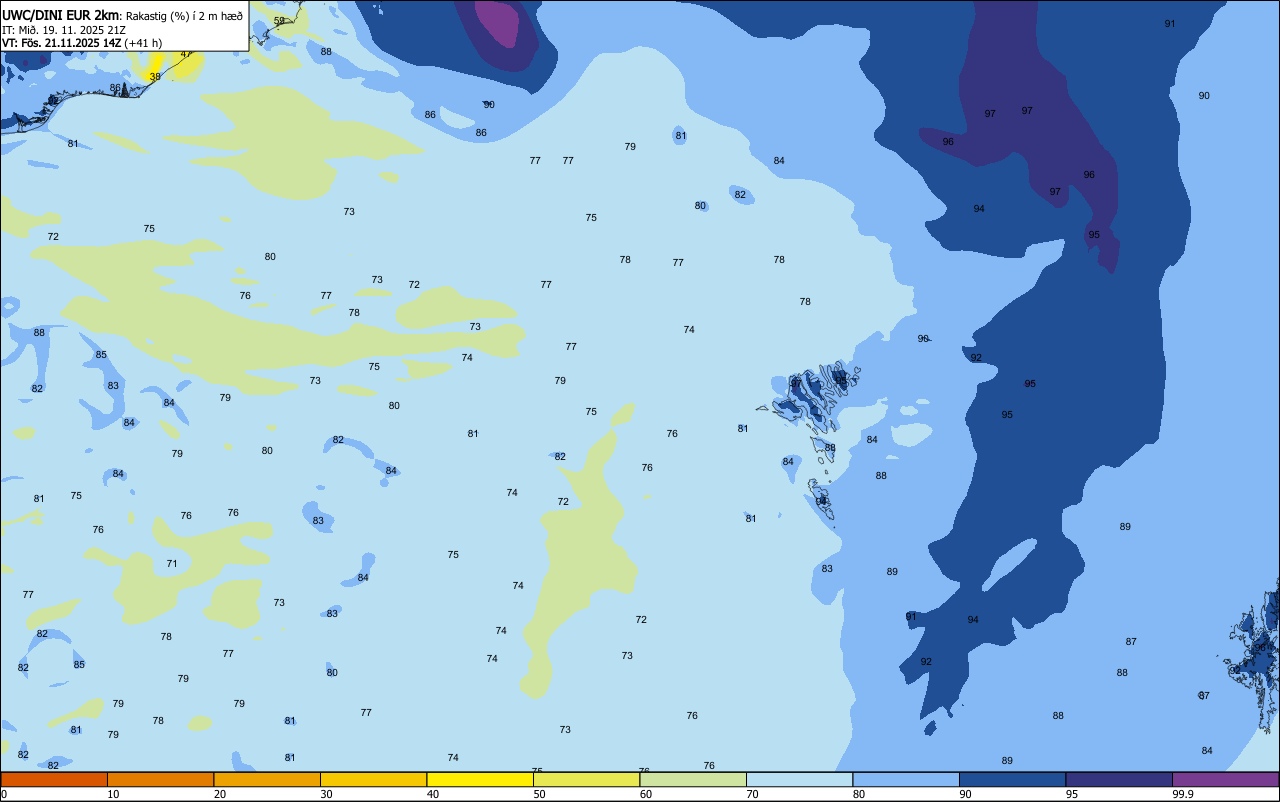The height and width of the screenshot is (802, 1280).
Task: Select the 80–90 light blue legend swatch
Action: (x=906, y=779)
